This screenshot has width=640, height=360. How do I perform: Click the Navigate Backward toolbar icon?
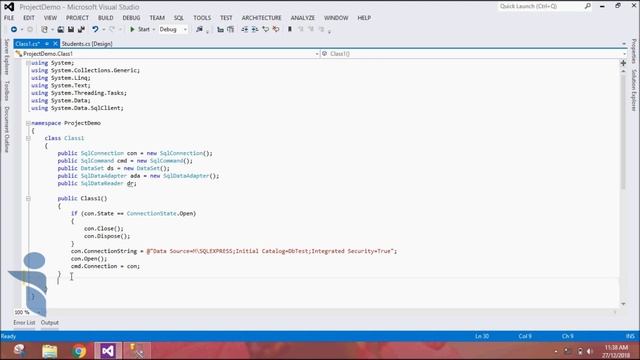pyautogui.click(x=14, y=29)
